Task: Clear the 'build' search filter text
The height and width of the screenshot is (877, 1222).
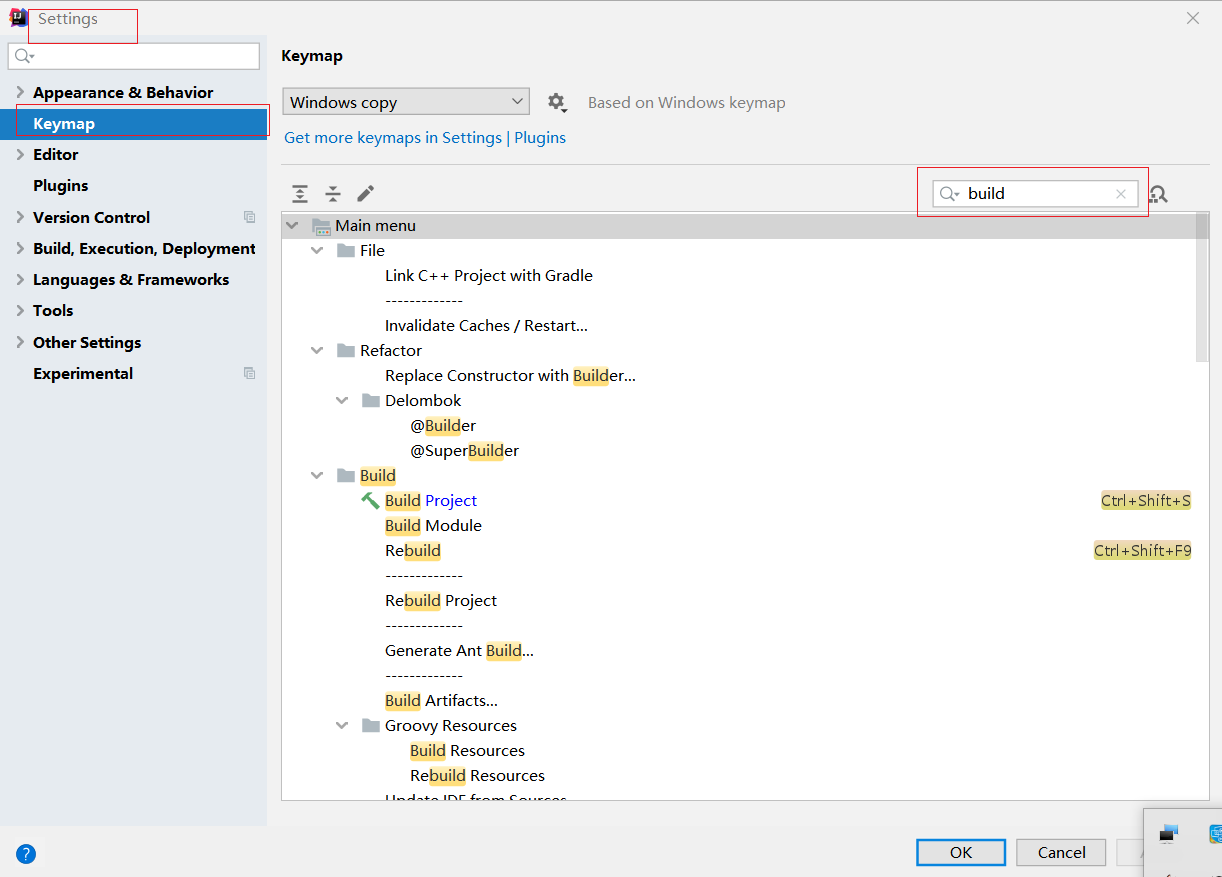Action: (x=1121, y=194)
